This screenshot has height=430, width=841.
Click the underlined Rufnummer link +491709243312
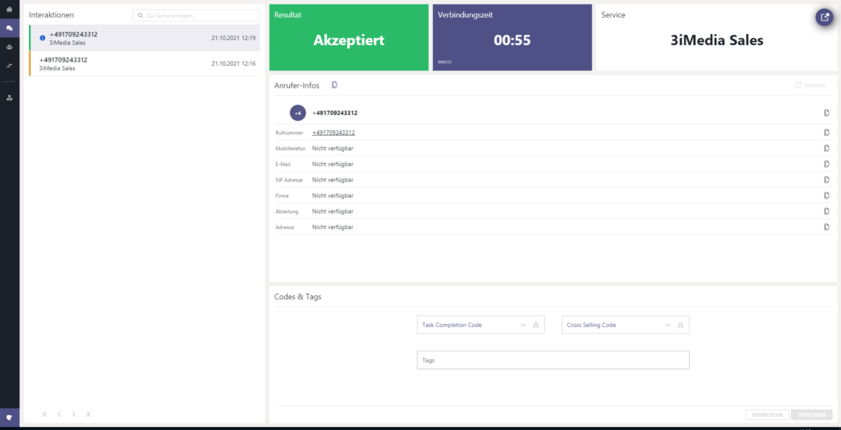pos(333,132)
